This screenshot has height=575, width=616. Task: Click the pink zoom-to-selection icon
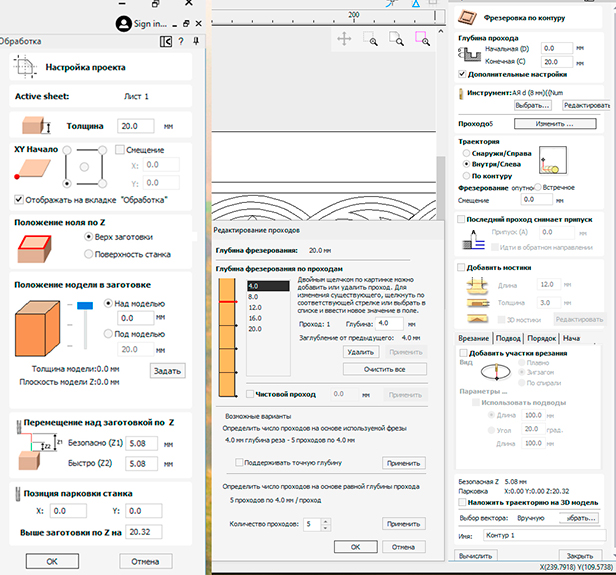422,39
